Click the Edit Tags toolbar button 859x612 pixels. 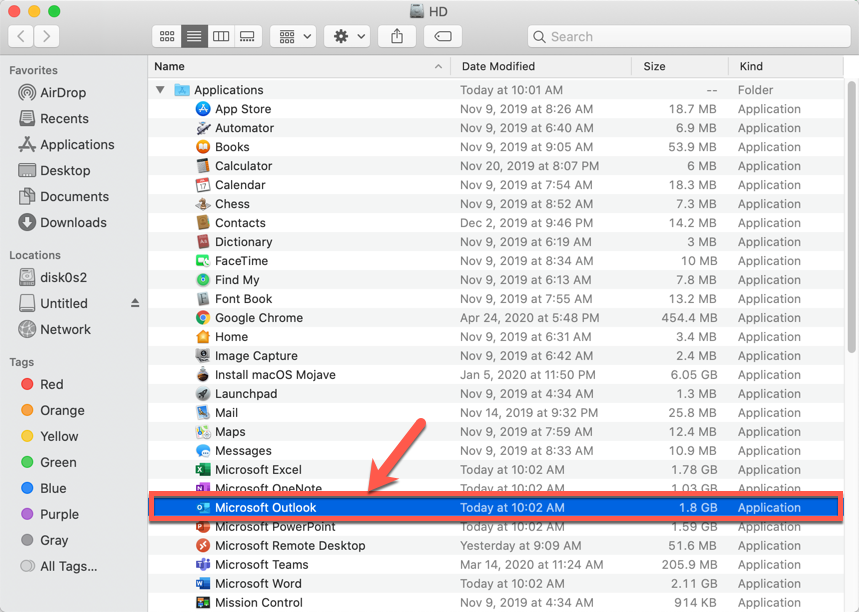(x=442, y=36)
